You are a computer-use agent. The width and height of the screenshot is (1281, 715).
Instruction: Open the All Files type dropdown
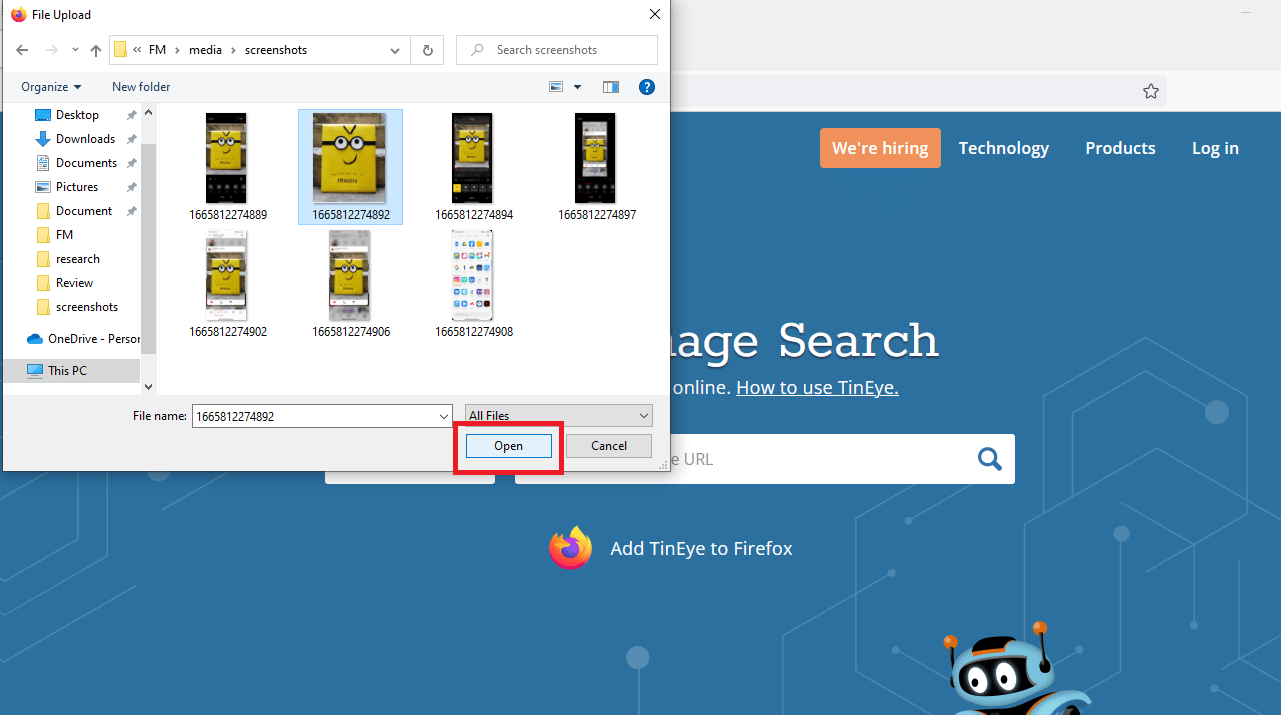[x=558, y=416]
